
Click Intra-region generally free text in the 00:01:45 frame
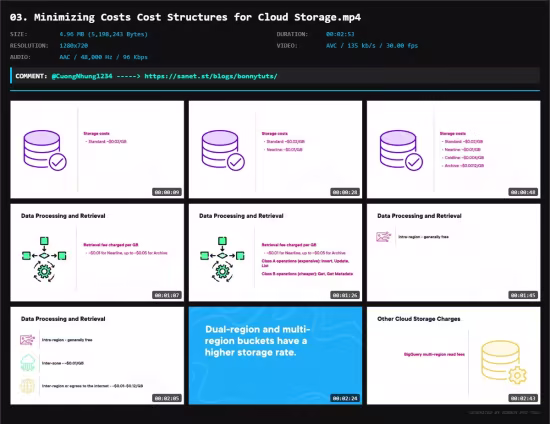(x=423, y=237)
